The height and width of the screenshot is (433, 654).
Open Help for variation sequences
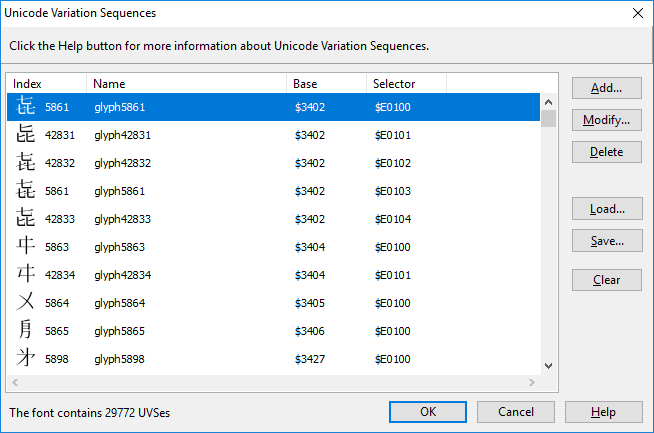tap(604, 412)
